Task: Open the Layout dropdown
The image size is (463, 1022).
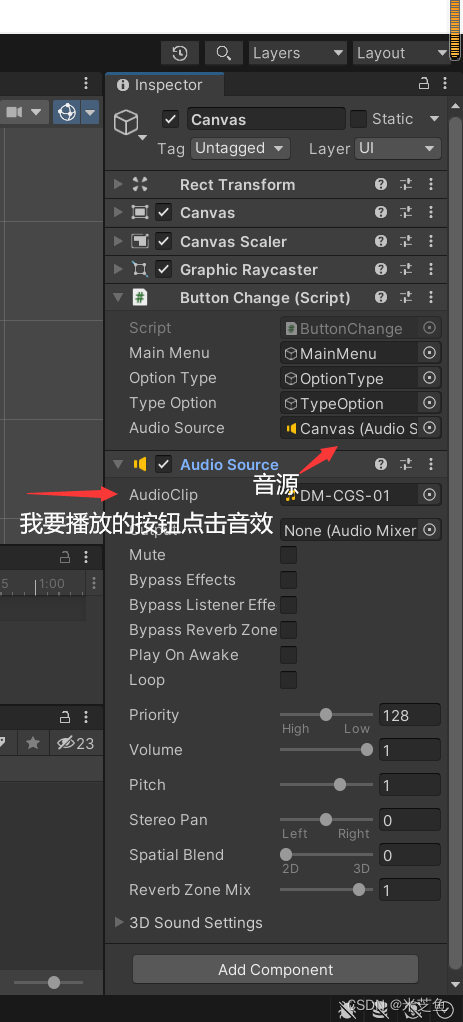Action: [x=401, y=53]
